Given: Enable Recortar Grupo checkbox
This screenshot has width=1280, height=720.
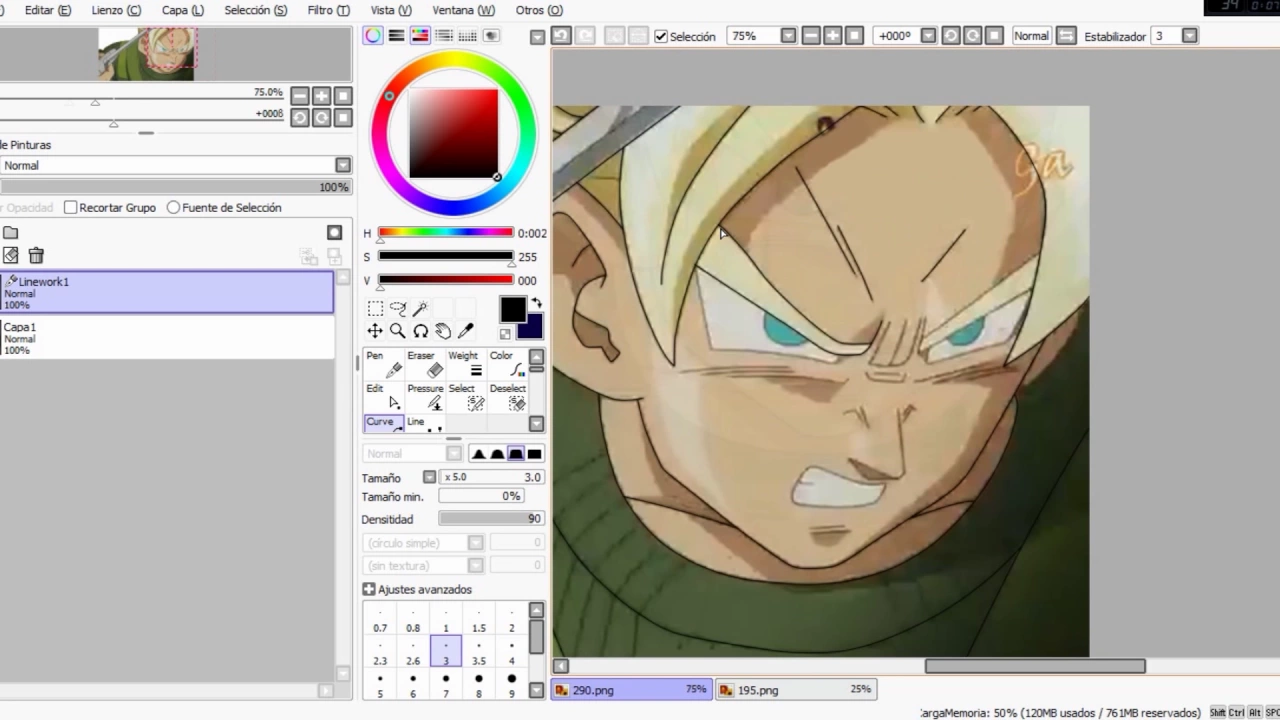Looking at the screenshot, I should (71, 208).
